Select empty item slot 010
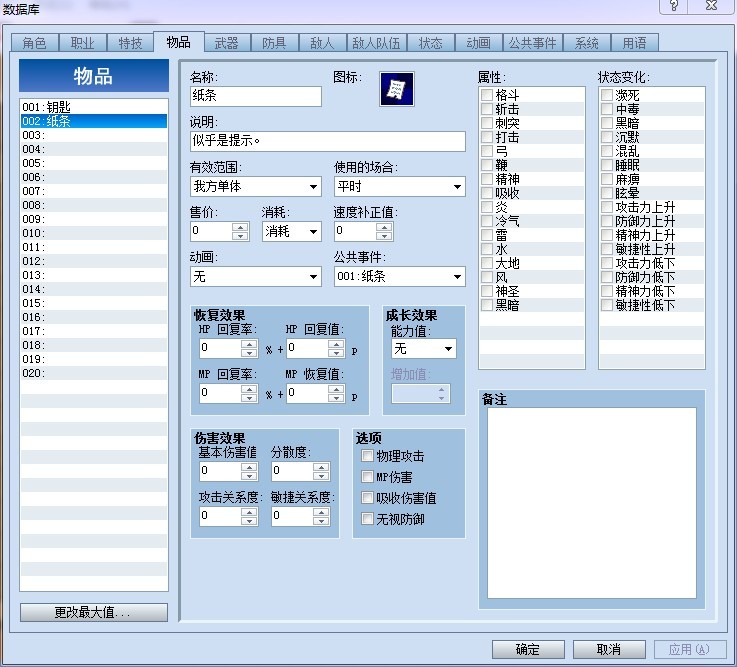 click(x=94, y=233)
